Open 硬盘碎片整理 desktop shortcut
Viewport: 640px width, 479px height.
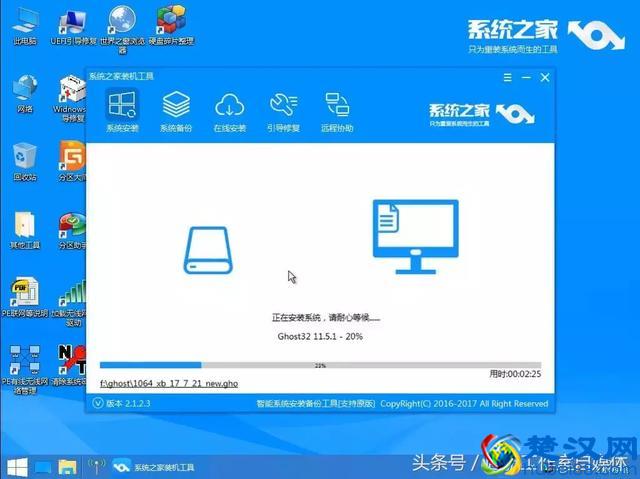(171, 26)
